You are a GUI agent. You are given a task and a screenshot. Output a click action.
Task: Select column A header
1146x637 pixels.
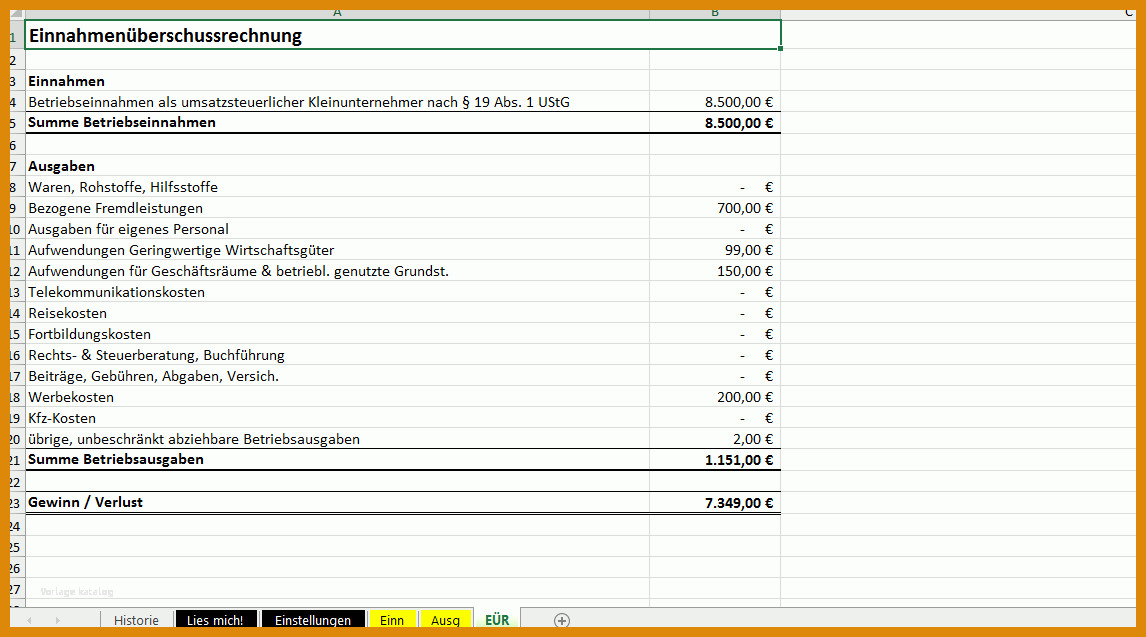[337, 14]
